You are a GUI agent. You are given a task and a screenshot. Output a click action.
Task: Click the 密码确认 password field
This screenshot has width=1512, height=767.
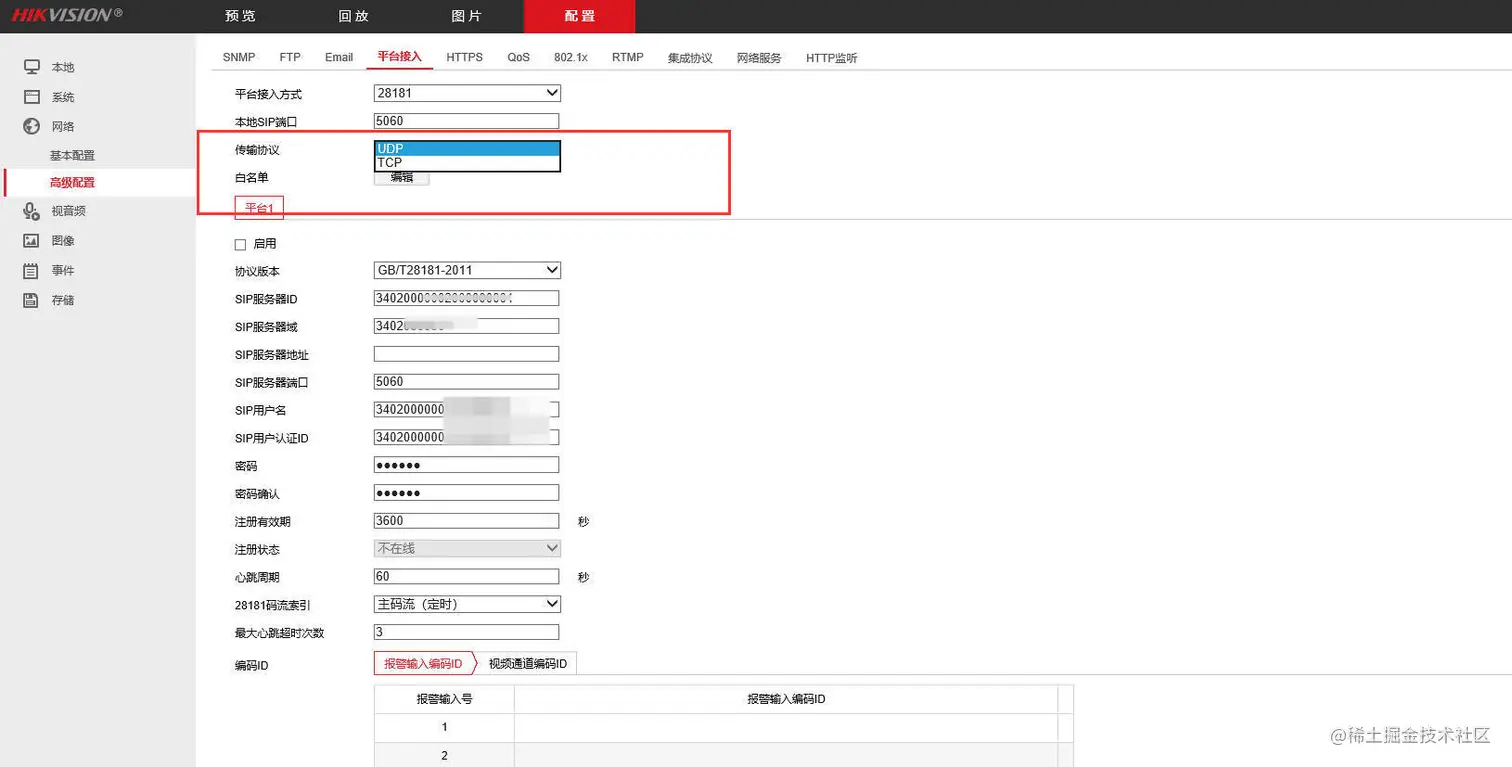[466, 493]
